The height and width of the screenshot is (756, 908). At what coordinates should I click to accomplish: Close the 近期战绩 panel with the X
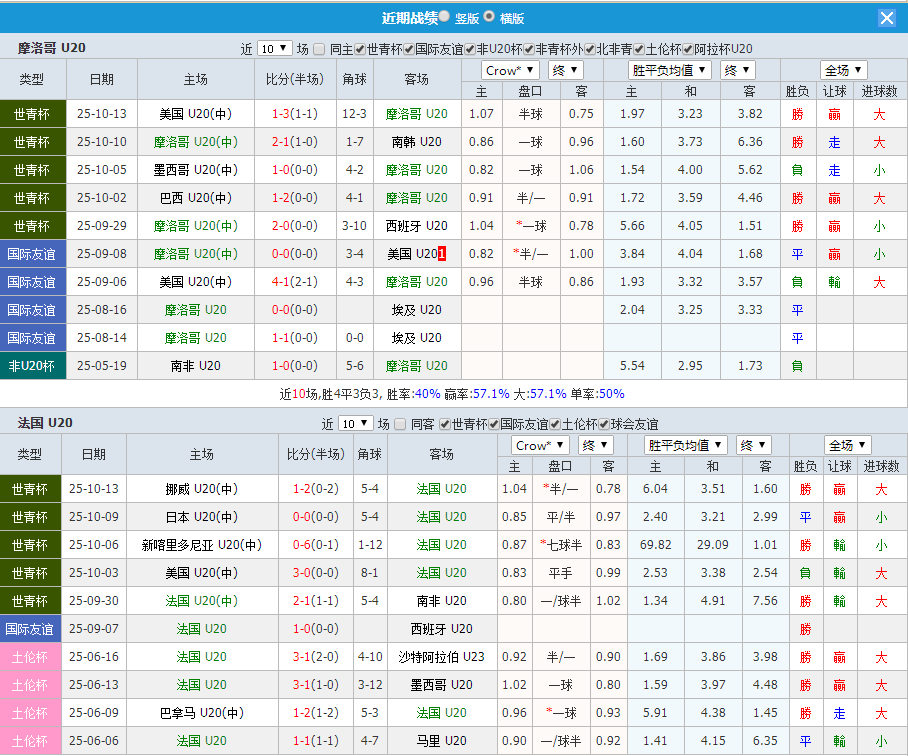tap(887, 17)
